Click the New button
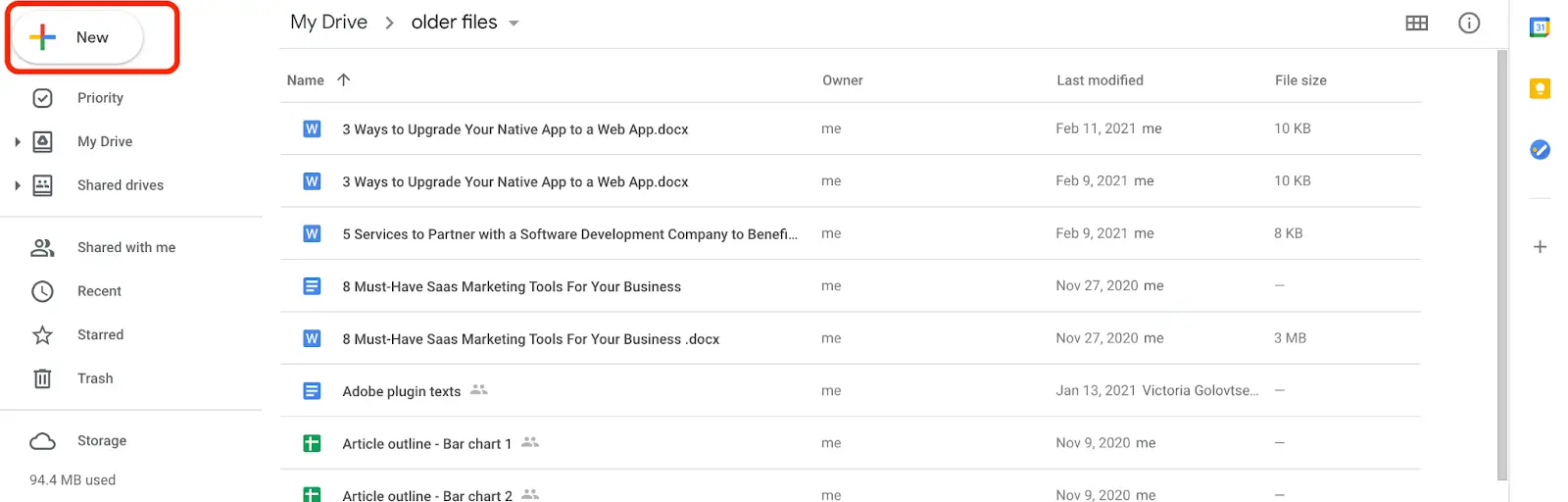Viewport: 1568px width, 502px height. pyautogui.click(x=78, y=37)
